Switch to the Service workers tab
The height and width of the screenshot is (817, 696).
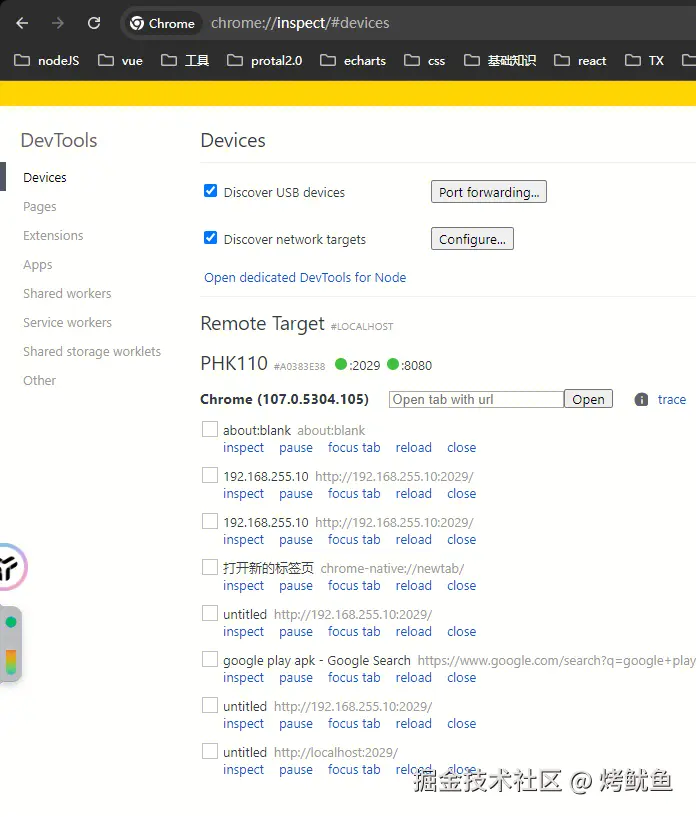pyautogui.click(x=67, y=323)
